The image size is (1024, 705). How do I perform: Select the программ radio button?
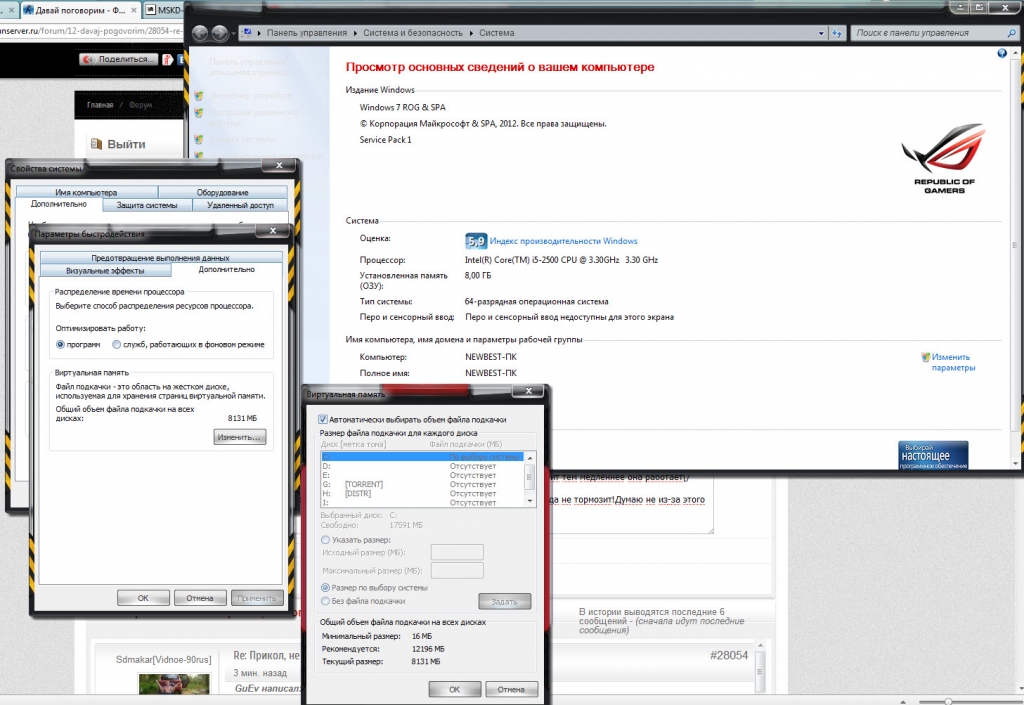click(x=60, y=344)
